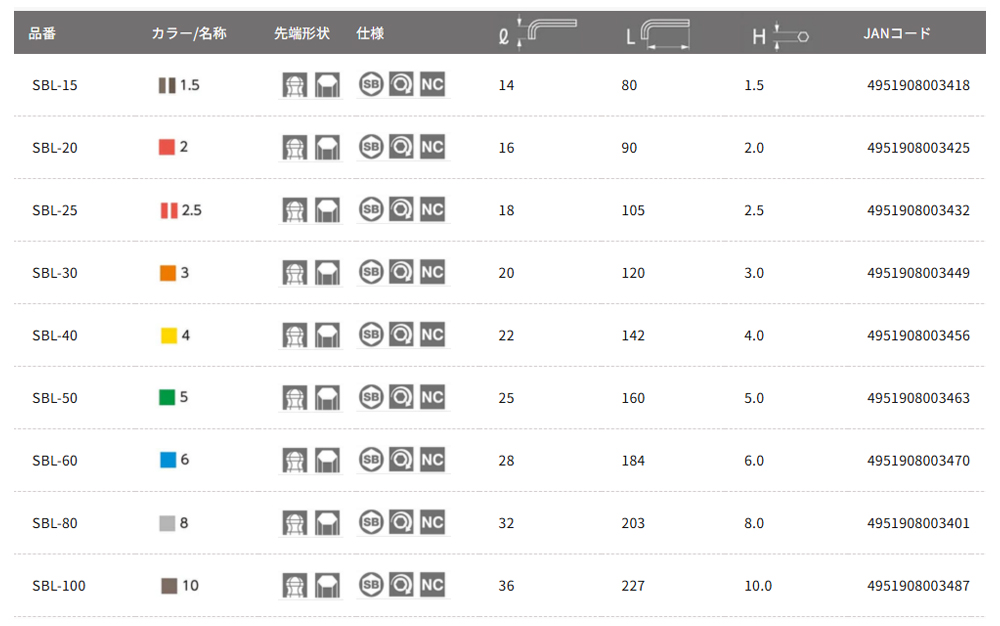Screen dimensions: 1000x626
Task: Click the long-arm L diagram in header
Action: click(x=658, y=33)
